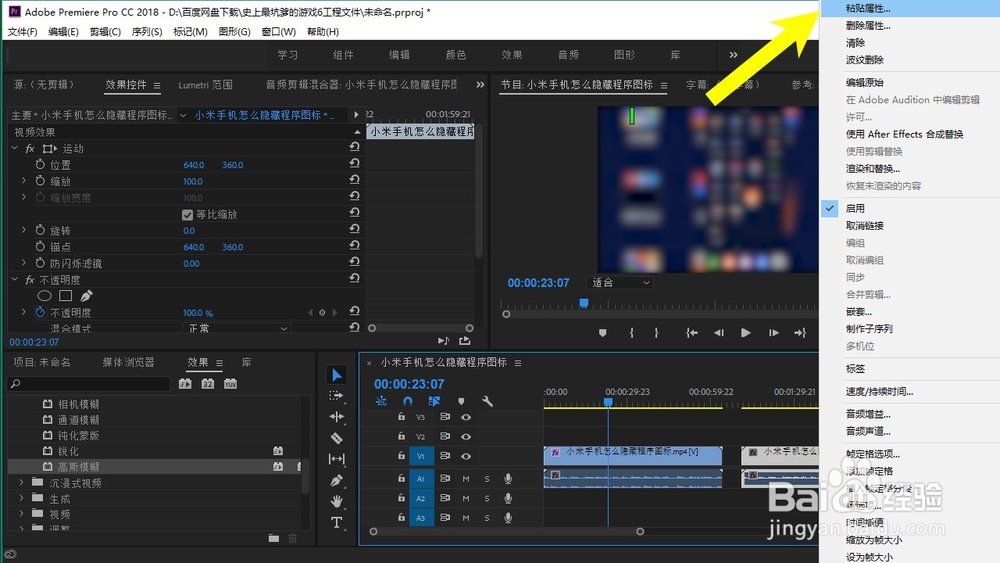Screen dimensions: 1000x563
Task: Click accelerated effects filter icon
Action: pyautogui.click(x=185, y=384)
